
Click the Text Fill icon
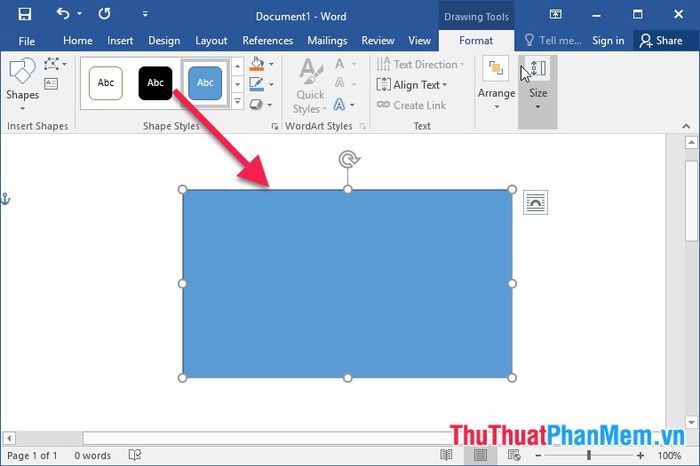340,64
